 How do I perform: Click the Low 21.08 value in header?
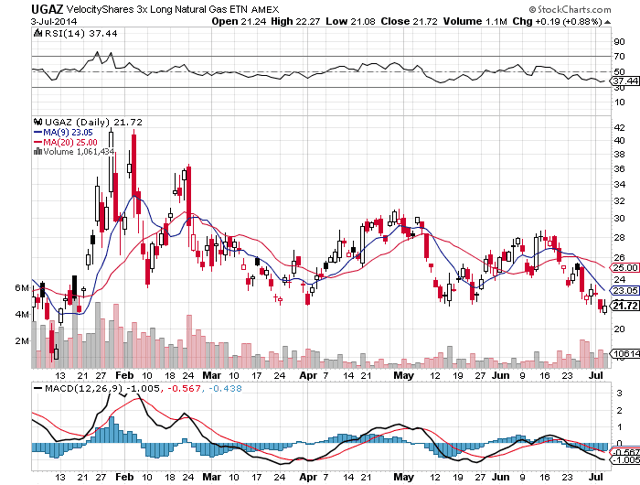[x=350, y=22]
